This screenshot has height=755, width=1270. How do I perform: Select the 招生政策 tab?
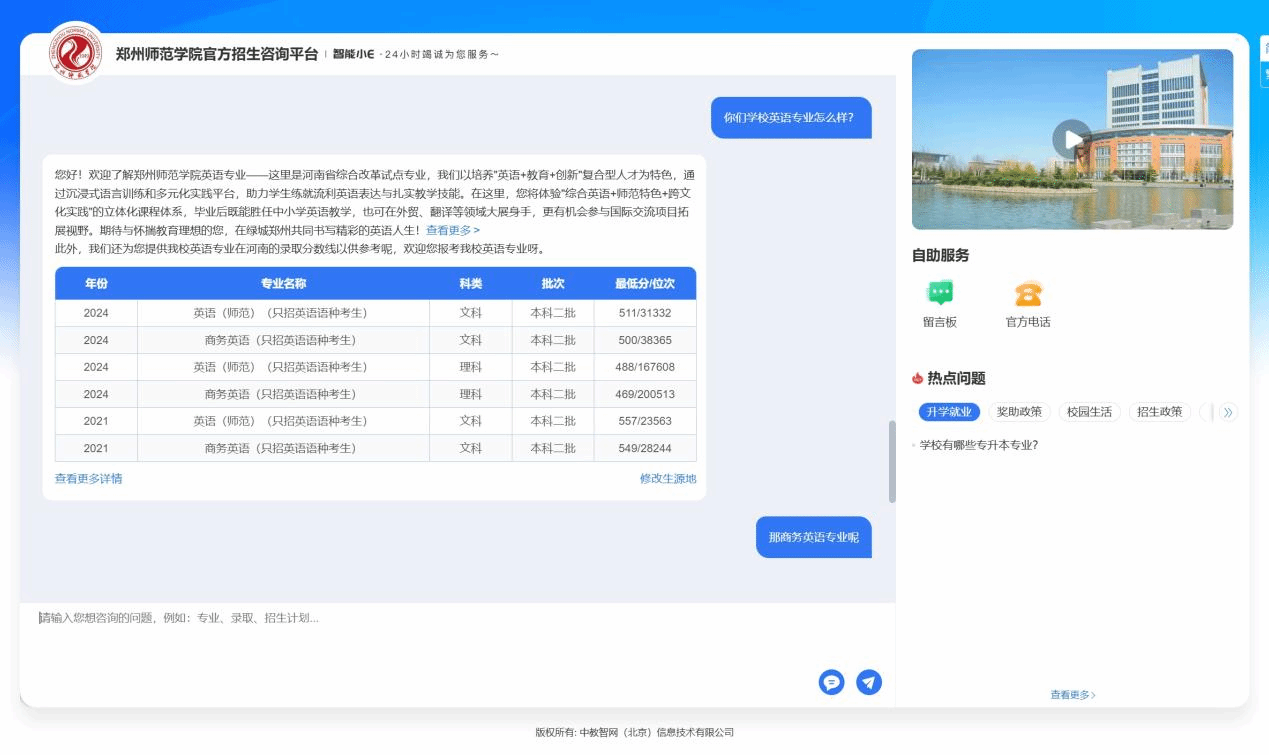pyautogui.click(x=1159, y=412)
